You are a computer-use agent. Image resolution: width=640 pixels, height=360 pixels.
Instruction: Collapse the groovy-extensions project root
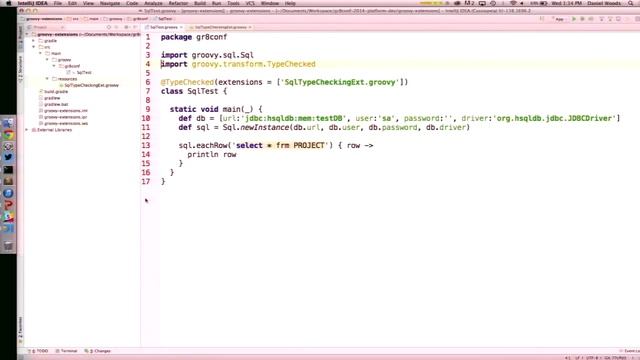coord(27,35)
